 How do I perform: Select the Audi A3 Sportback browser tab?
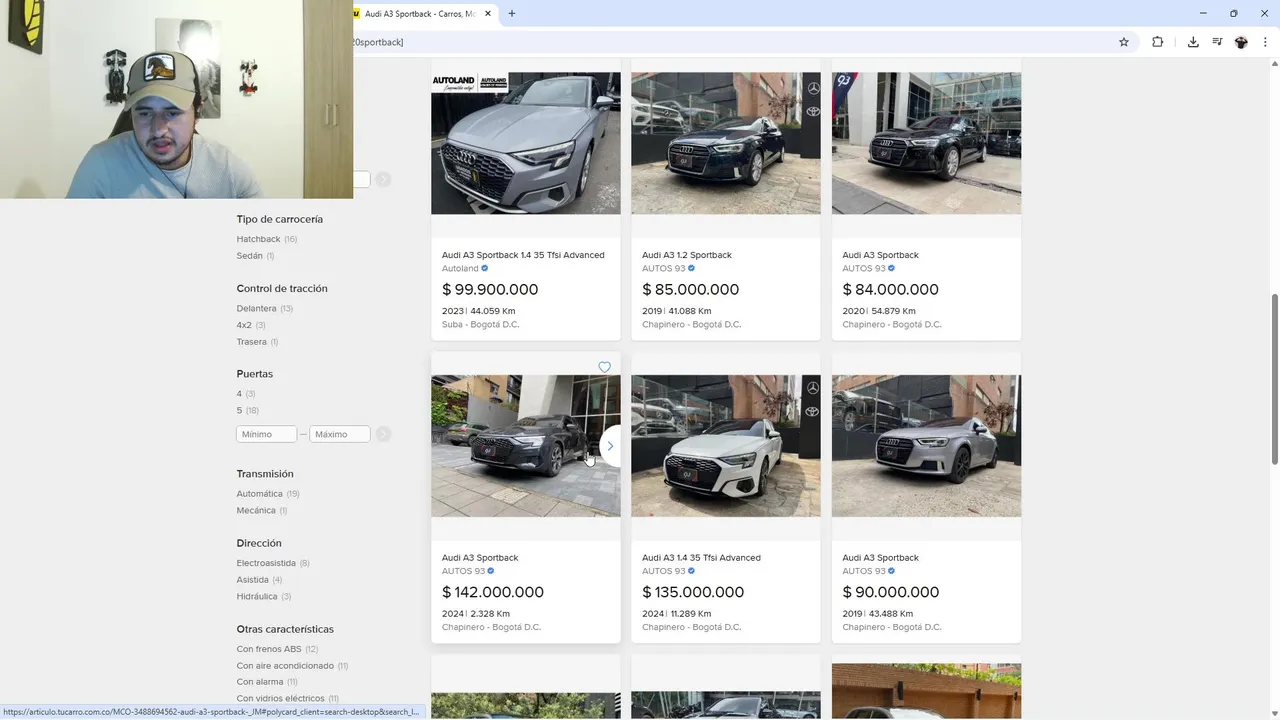tap(418, 14)
